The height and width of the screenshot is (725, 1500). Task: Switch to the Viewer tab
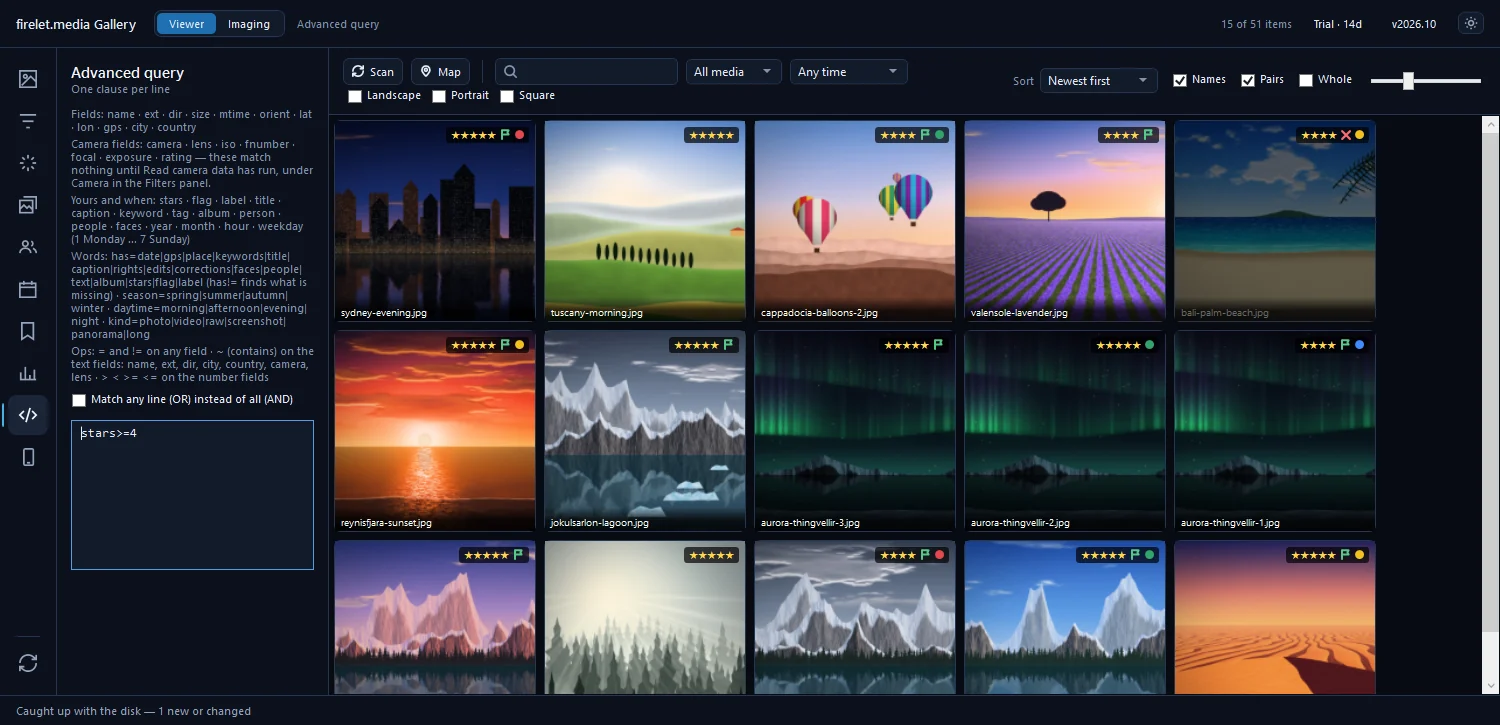[x=186, y=24]
